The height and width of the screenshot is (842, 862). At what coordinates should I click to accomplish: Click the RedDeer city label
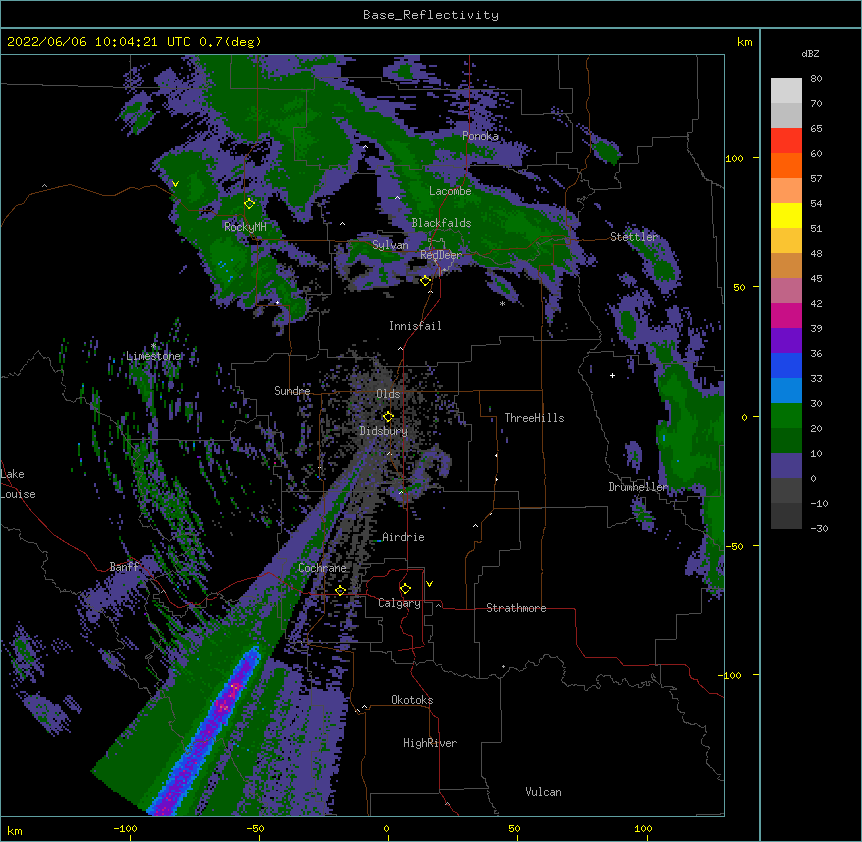point(441,255)
